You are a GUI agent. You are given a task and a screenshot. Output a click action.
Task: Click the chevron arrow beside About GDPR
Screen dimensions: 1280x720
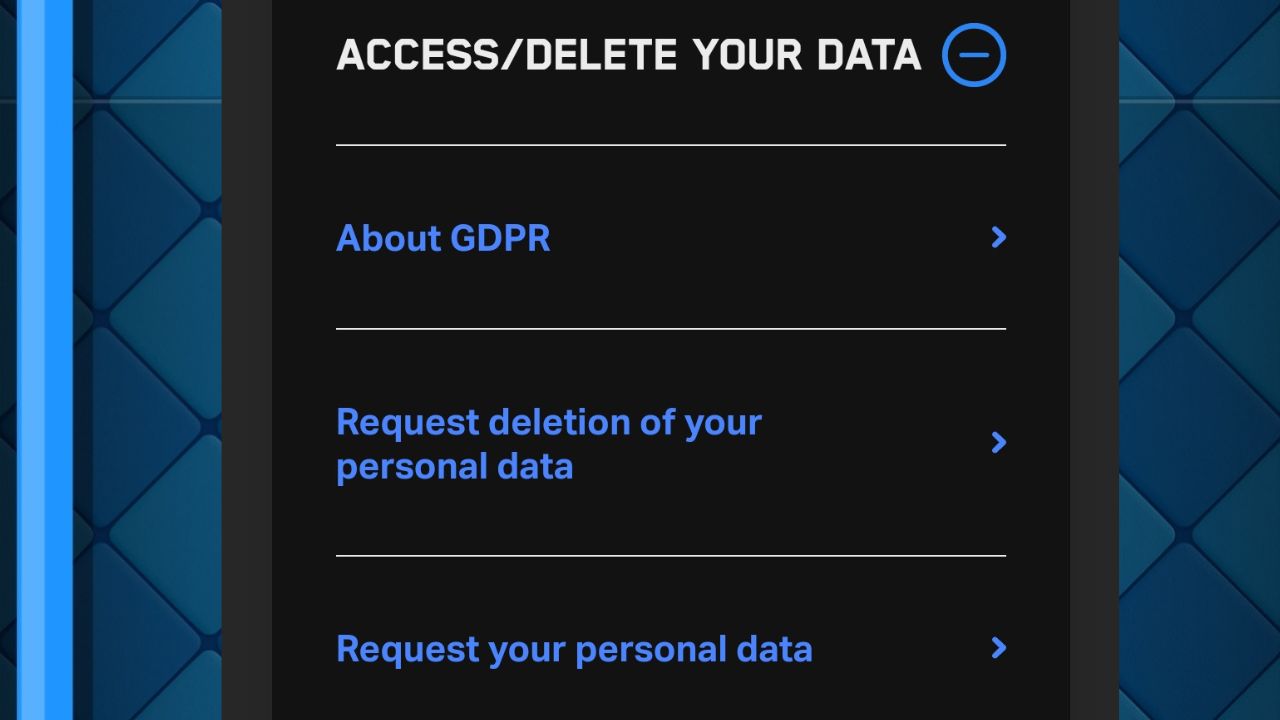(998, 237)
